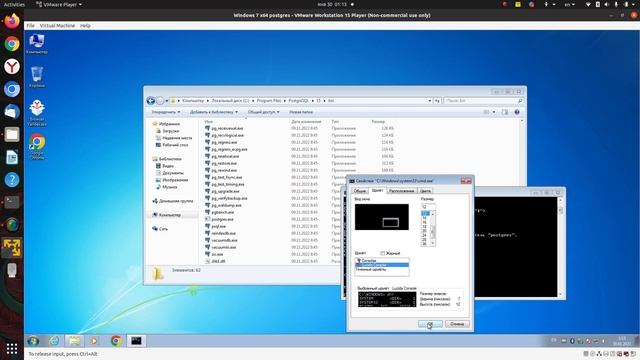Switch to the Цвета tab

pyautogui.click(x=425, y=191)
